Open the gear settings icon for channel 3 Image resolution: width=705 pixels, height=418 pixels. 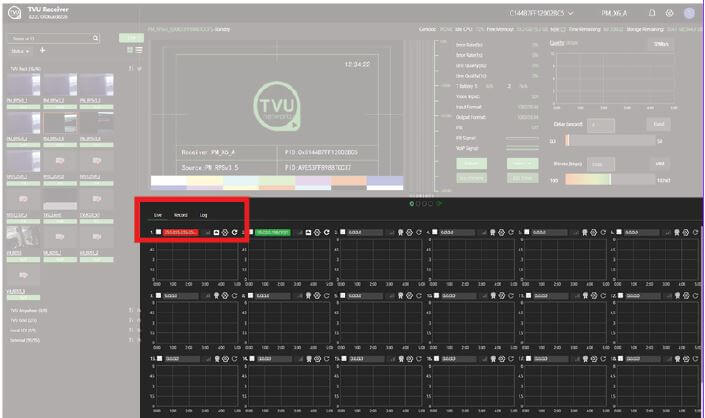point(410,232)
